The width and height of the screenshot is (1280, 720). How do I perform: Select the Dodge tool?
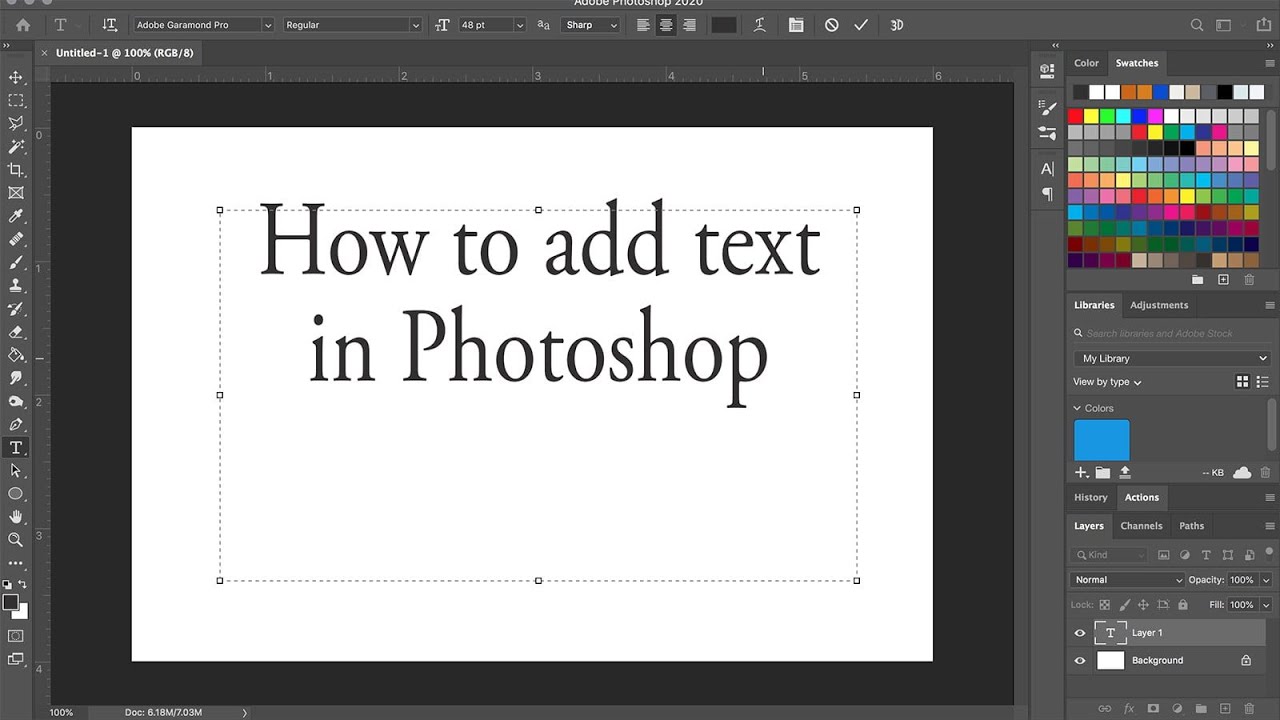16,401
